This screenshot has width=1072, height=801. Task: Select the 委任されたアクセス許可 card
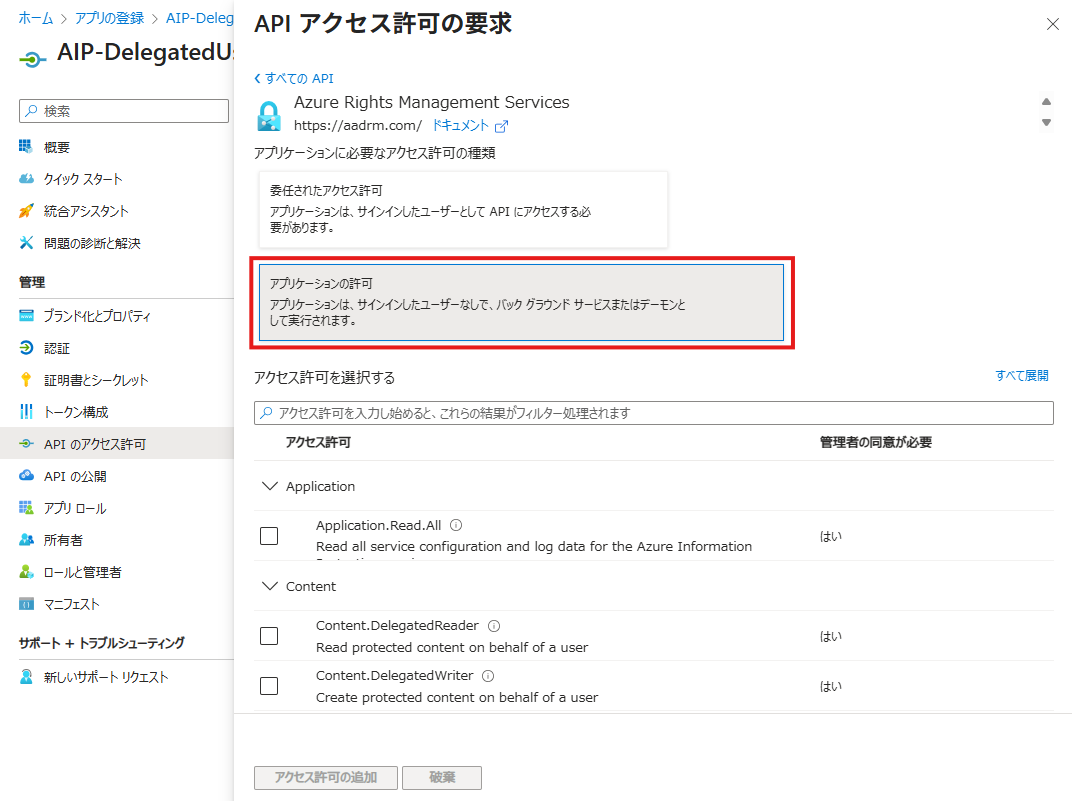[x=463, y=209]
